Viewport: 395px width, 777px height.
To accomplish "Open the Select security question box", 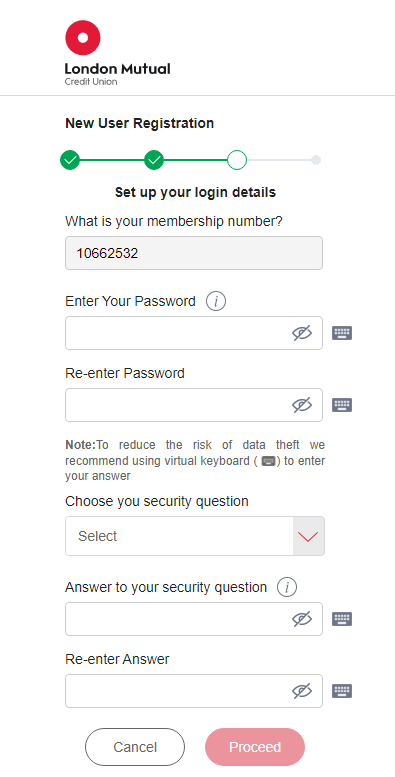I will click(195, 536).
